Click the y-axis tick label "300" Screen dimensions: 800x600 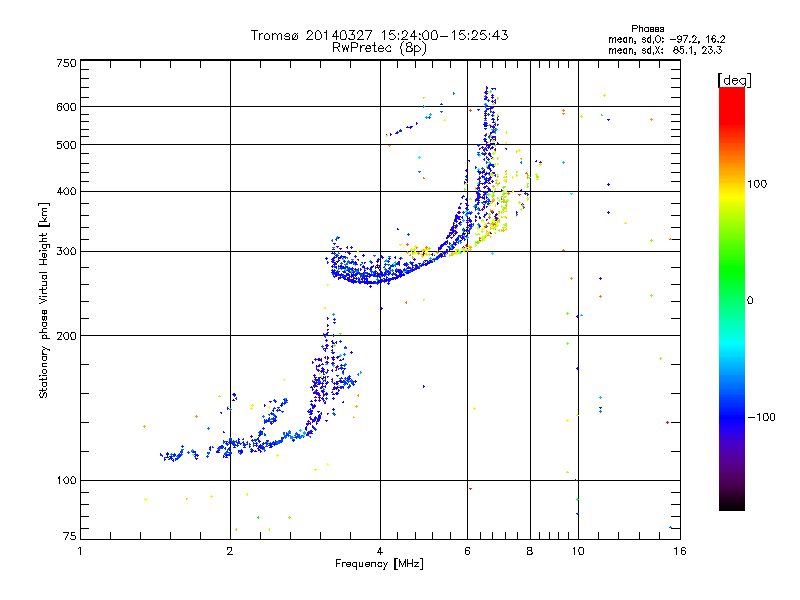(x=66, y=252)
